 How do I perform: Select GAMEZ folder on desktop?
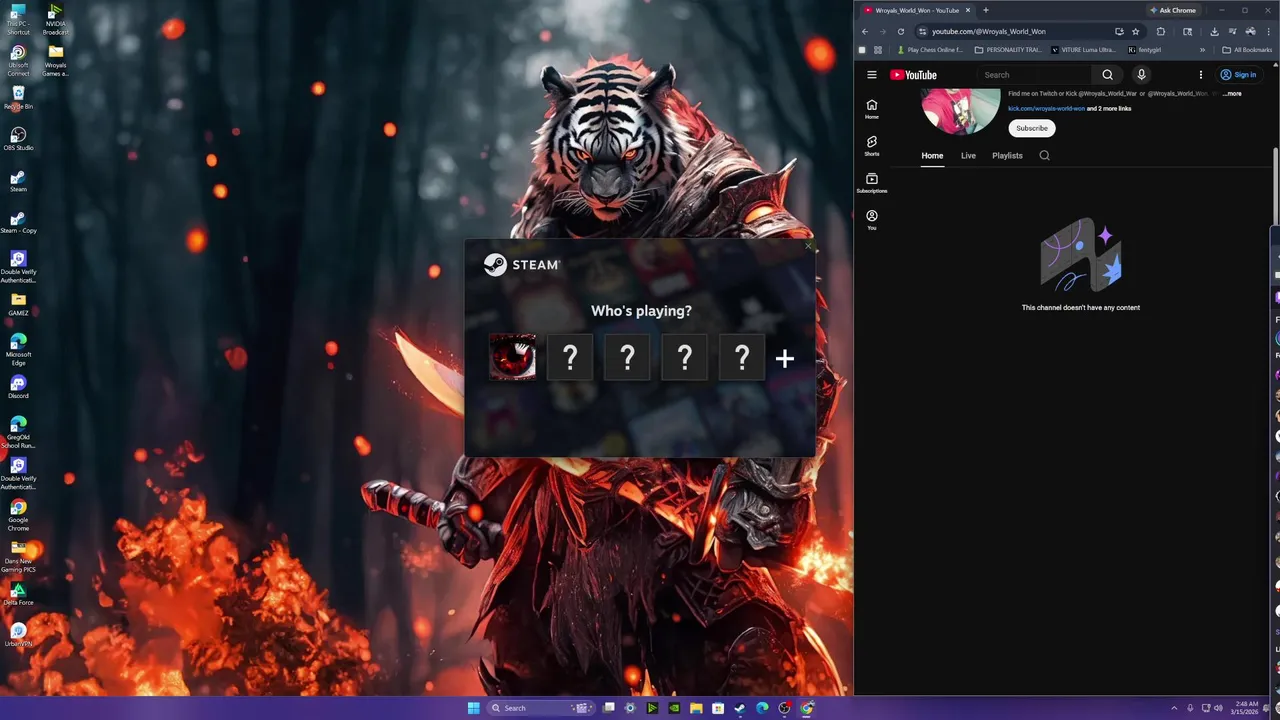(x=18, y=304)
